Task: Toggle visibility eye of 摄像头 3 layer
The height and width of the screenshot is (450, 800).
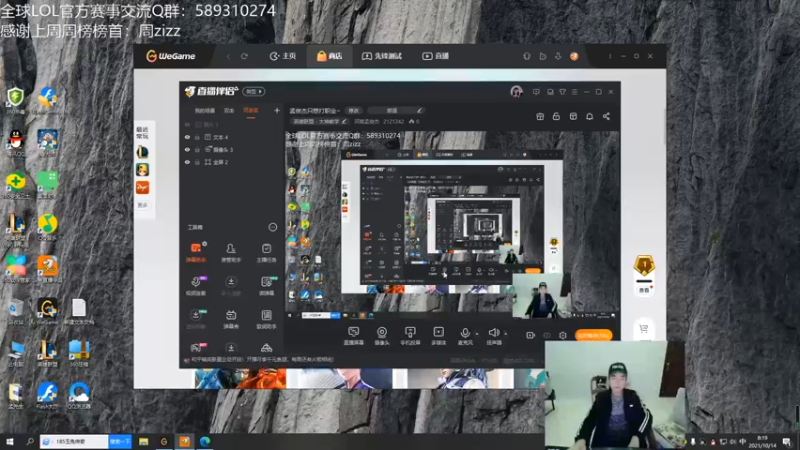Action: (187, 149)
